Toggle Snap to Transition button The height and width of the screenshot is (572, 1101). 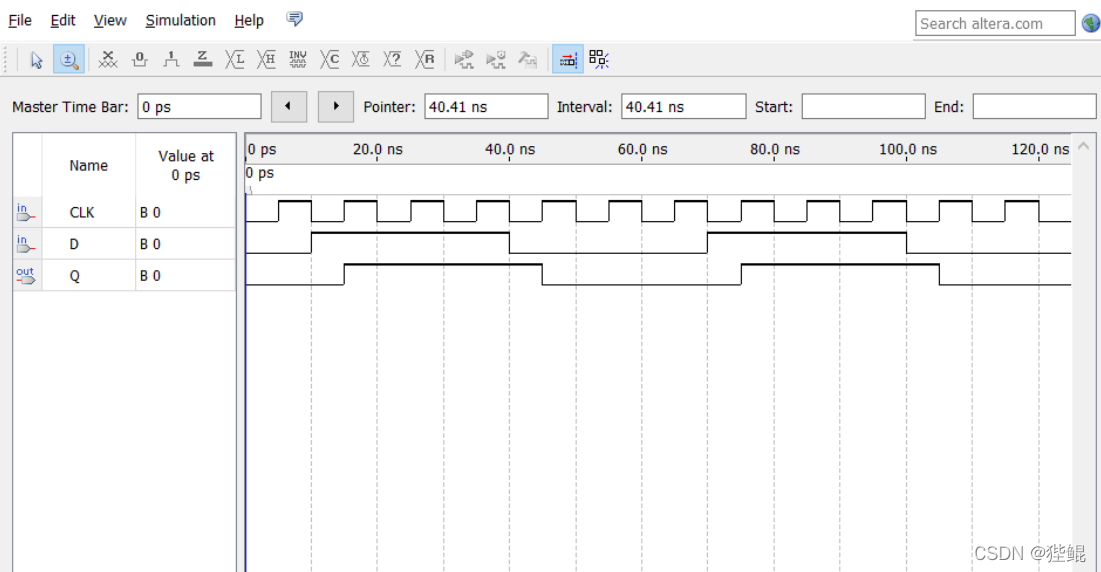(567, 60)
